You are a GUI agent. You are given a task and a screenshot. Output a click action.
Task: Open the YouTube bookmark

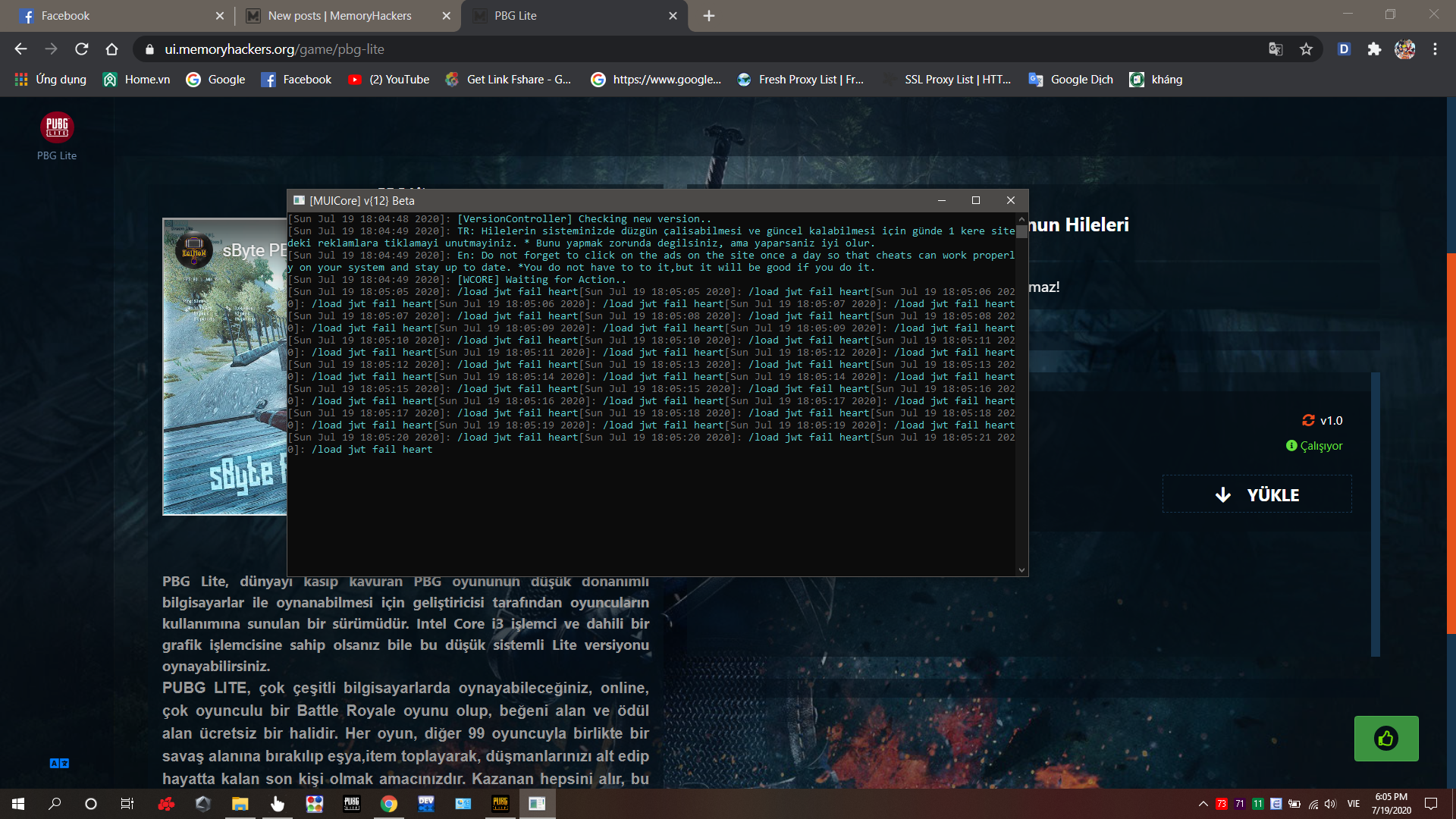[x=388, y=80]
